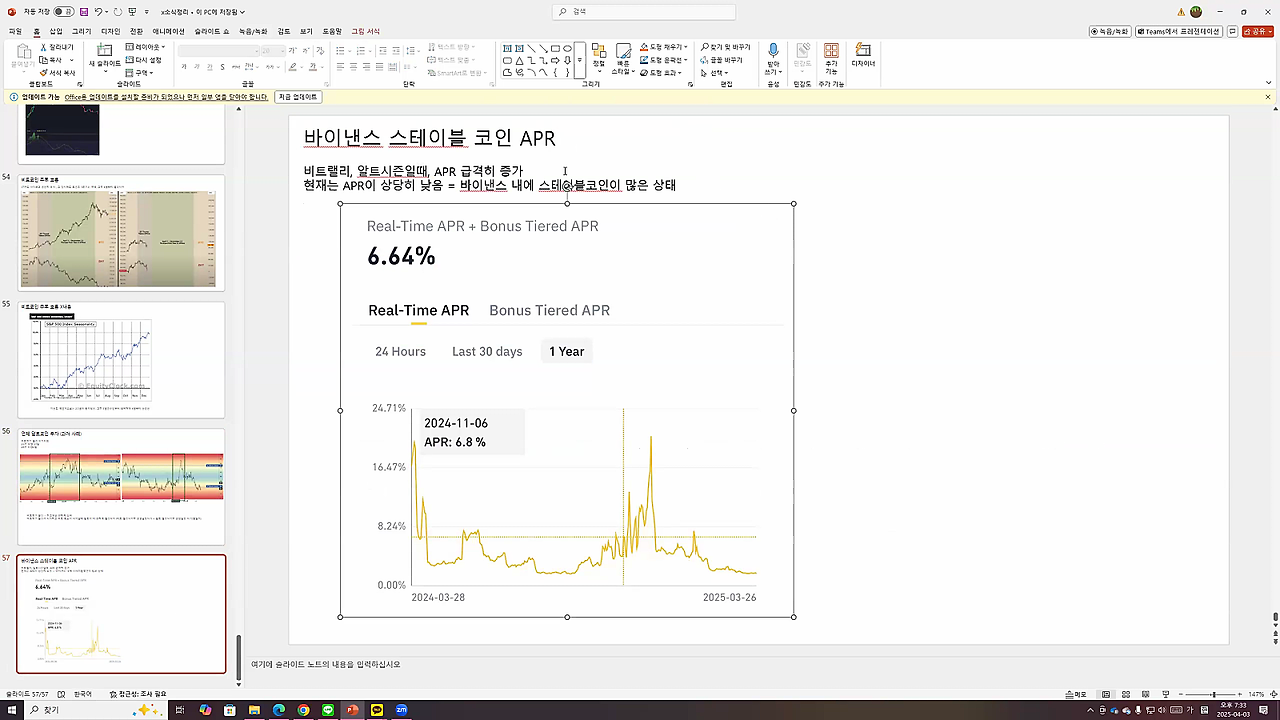1280x720 pixels.
Task: Open the File (파일) tab
Action: pos(15,31)
